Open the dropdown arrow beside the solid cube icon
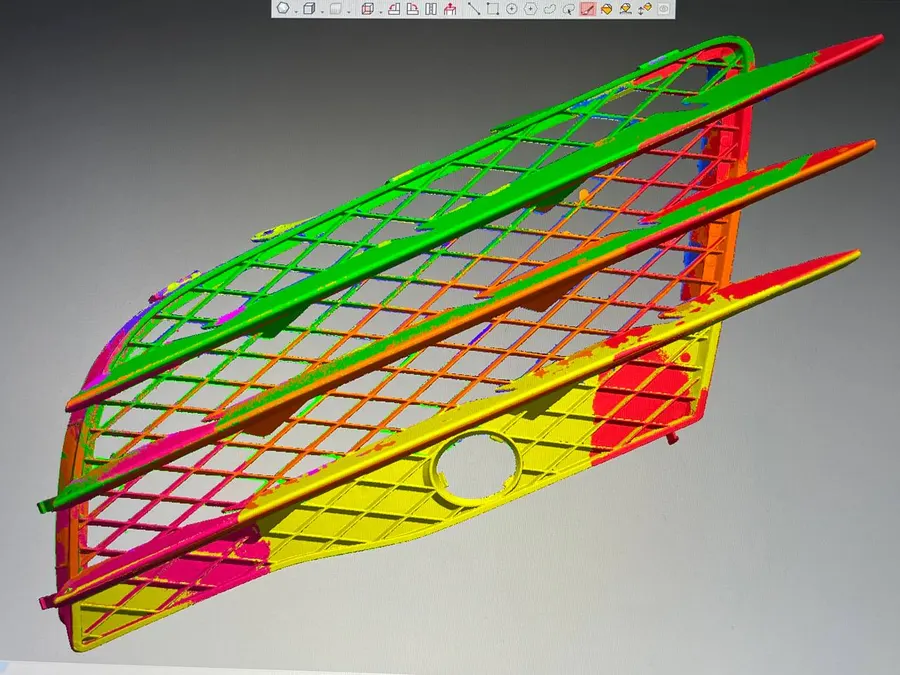 click(x=322, y=11)
